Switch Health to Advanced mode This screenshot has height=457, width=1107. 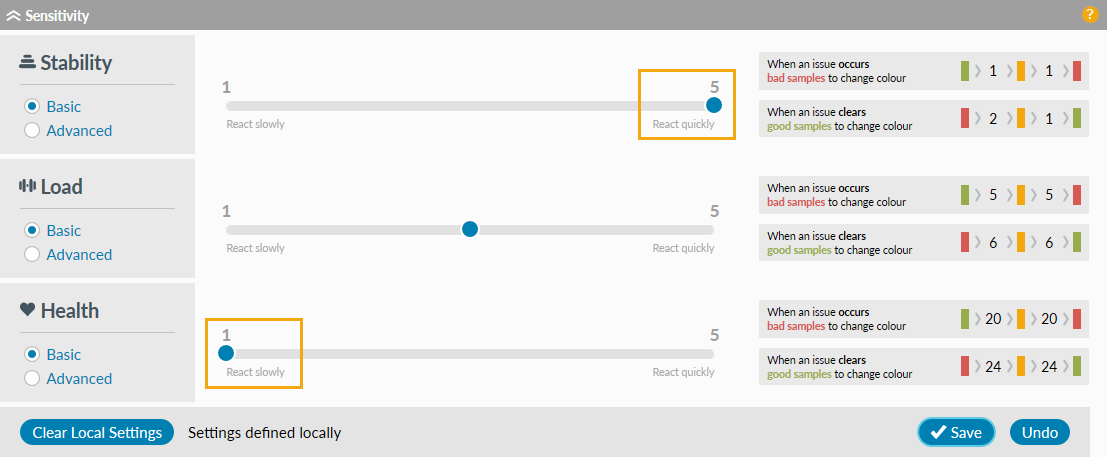32,378
